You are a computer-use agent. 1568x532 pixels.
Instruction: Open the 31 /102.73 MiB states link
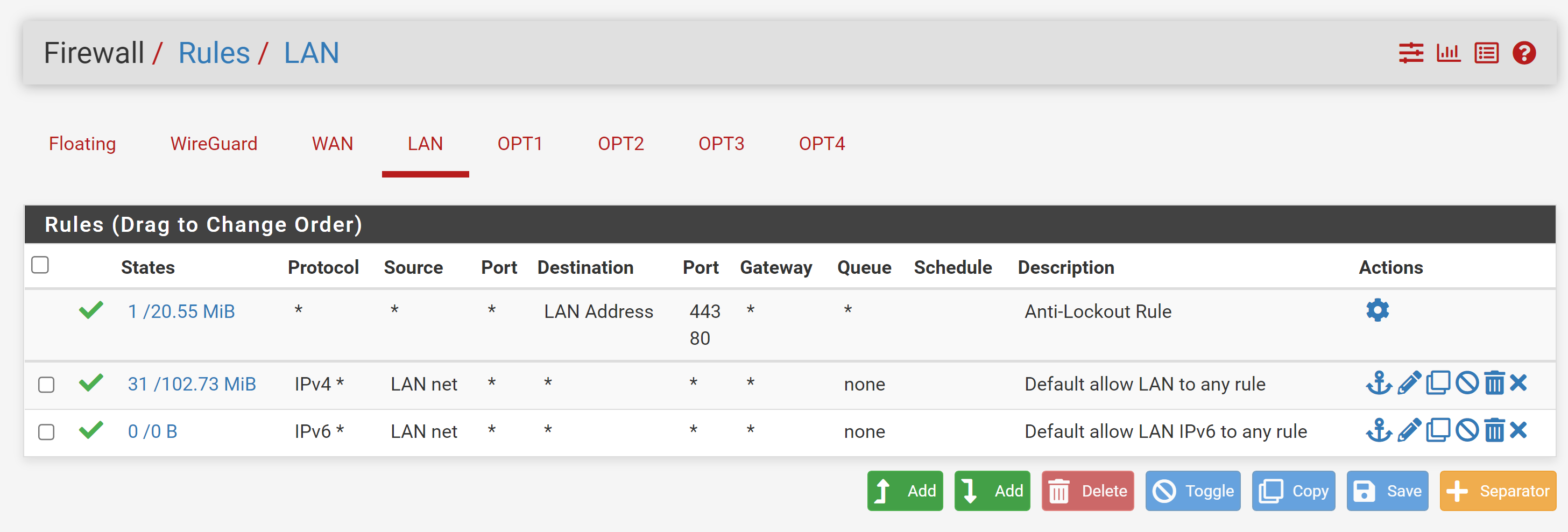[192, 384]
